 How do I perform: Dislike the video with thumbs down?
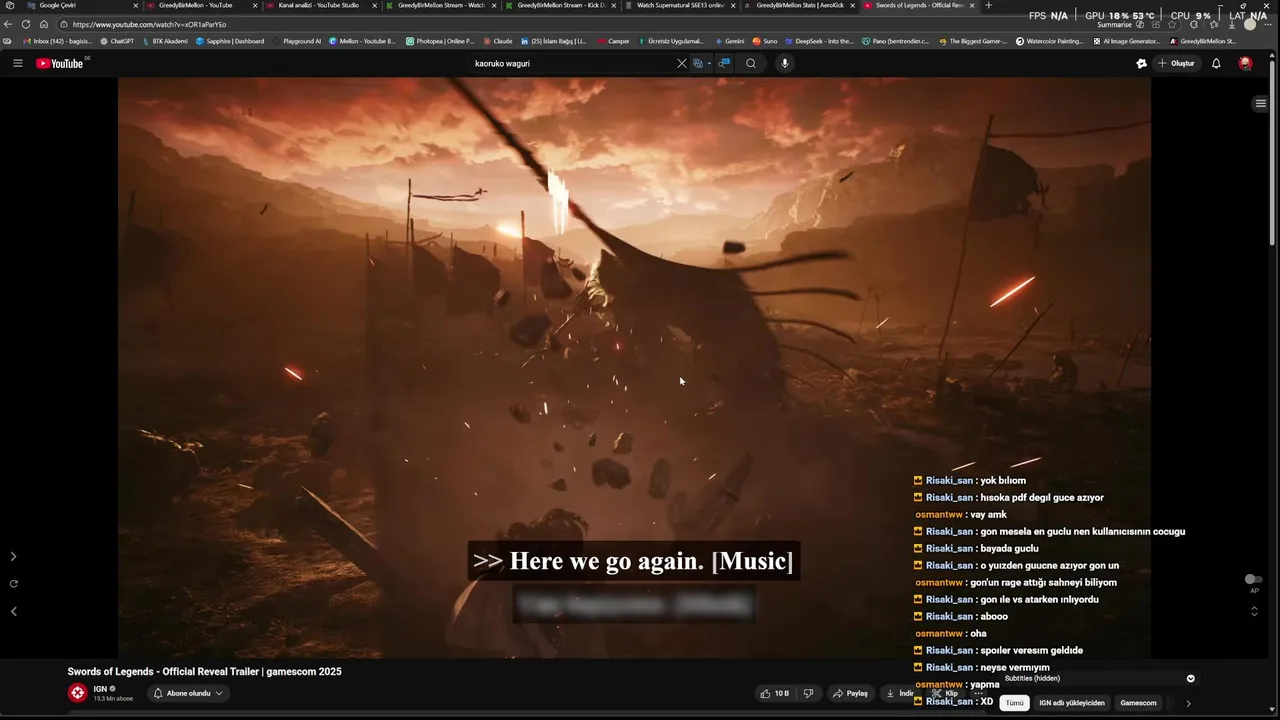(808, 693)
